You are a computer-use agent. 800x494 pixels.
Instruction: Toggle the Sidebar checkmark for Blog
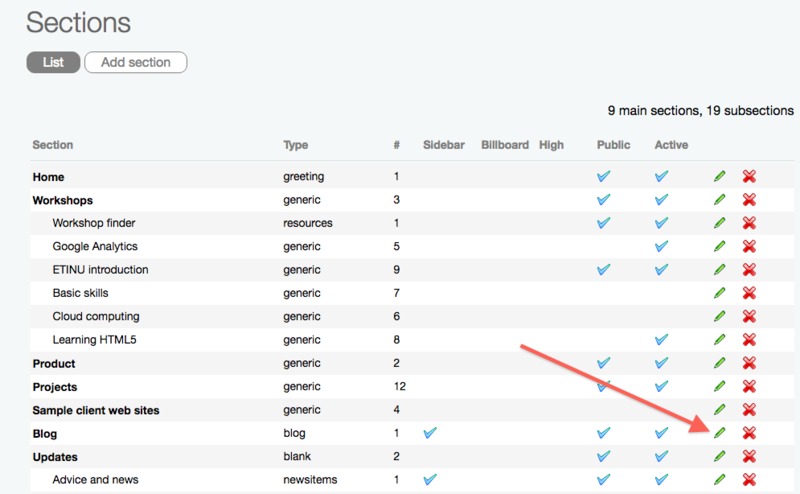coord(430,433)
